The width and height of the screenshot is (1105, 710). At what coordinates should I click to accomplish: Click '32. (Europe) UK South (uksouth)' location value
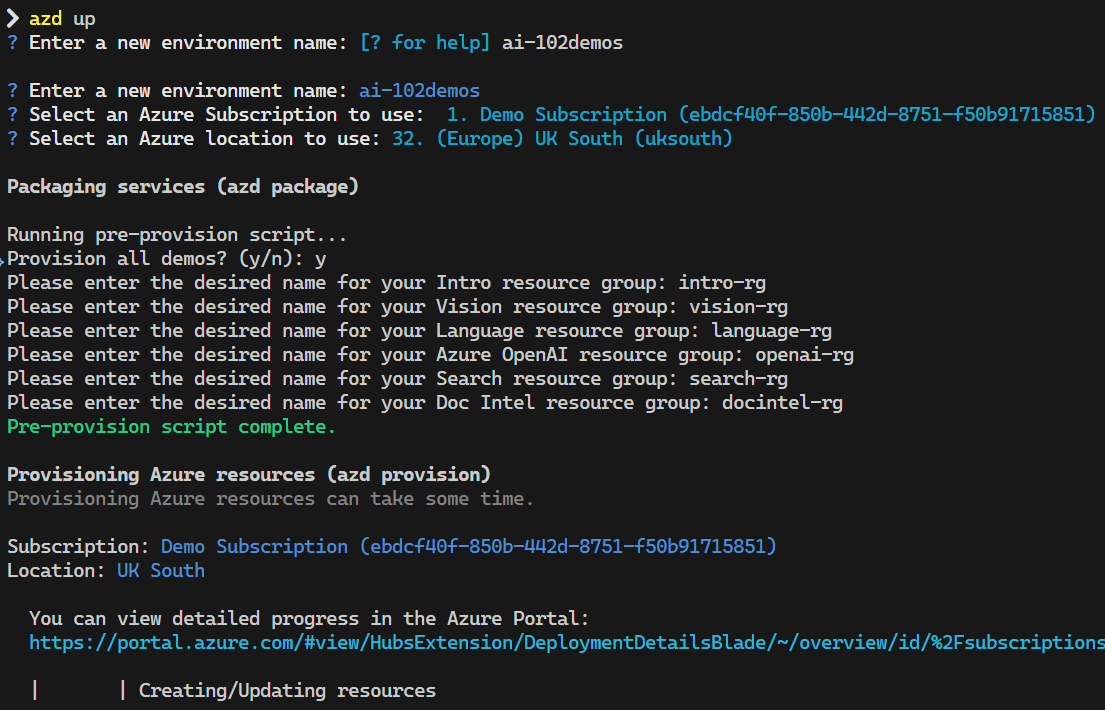pos(562,138)
